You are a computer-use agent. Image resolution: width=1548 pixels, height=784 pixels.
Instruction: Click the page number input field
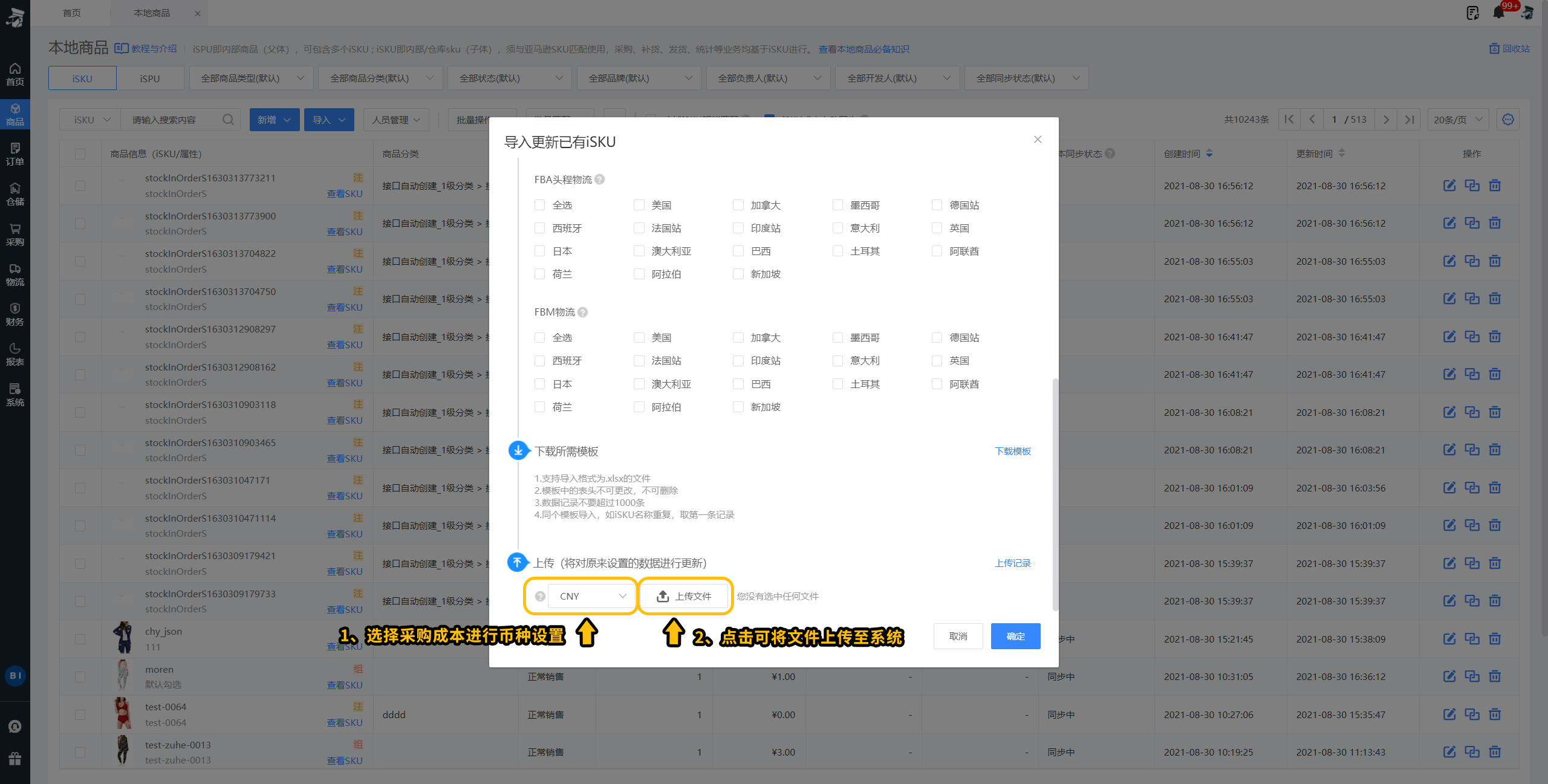[1334, 120]
